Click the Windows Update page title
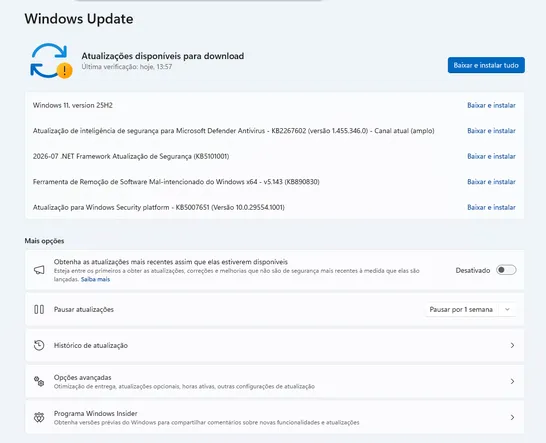 pos(79,18)
